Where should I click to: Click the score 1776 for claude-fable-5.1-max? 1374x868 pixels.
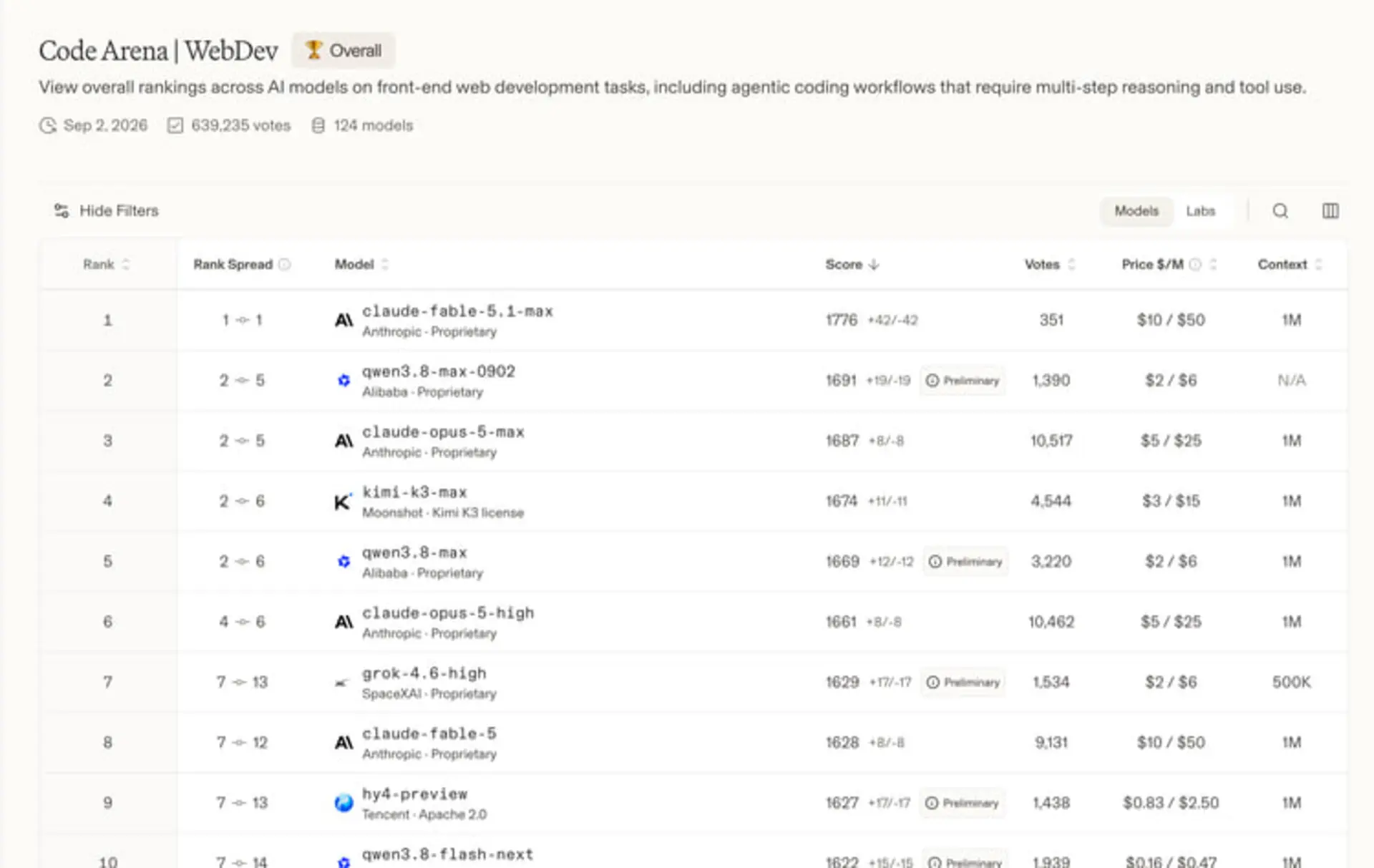842,320
